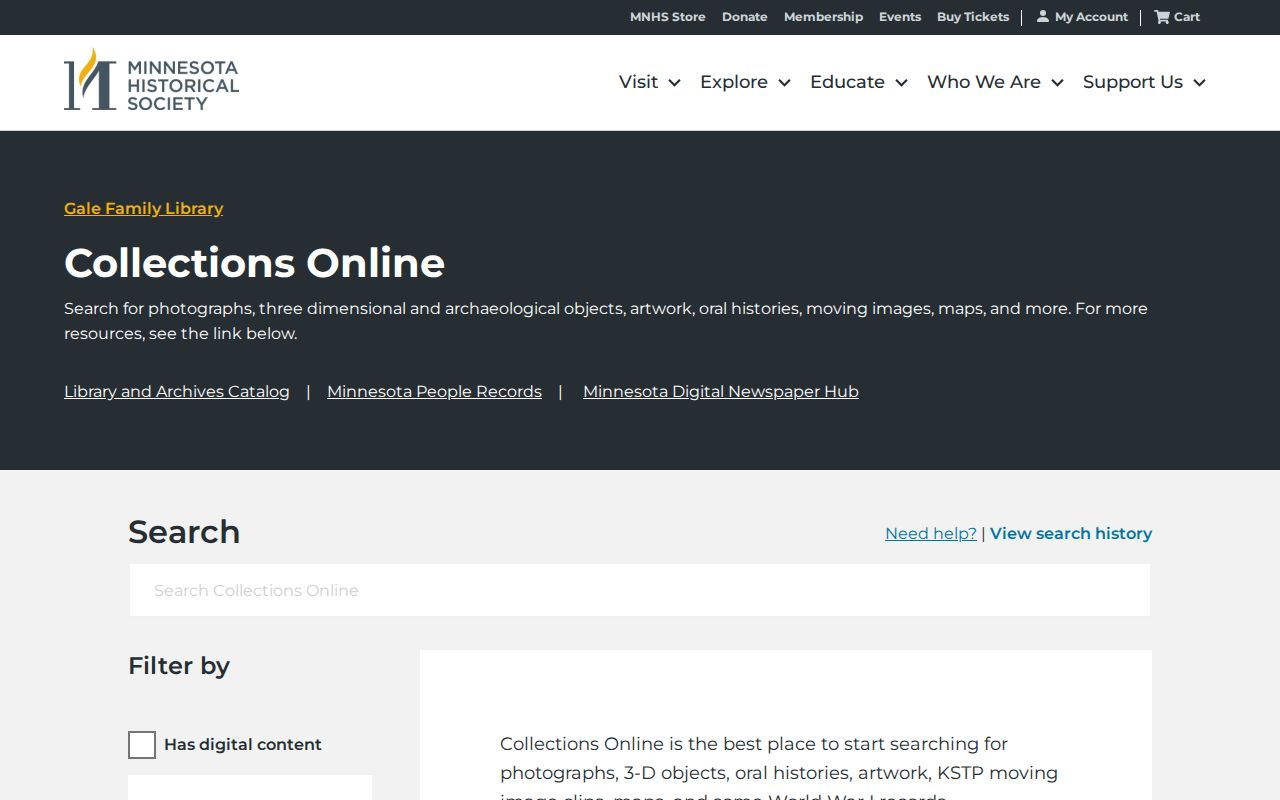Click Buy Tickets link
The height and width of the screenshot is (800, 1280).
973,17
